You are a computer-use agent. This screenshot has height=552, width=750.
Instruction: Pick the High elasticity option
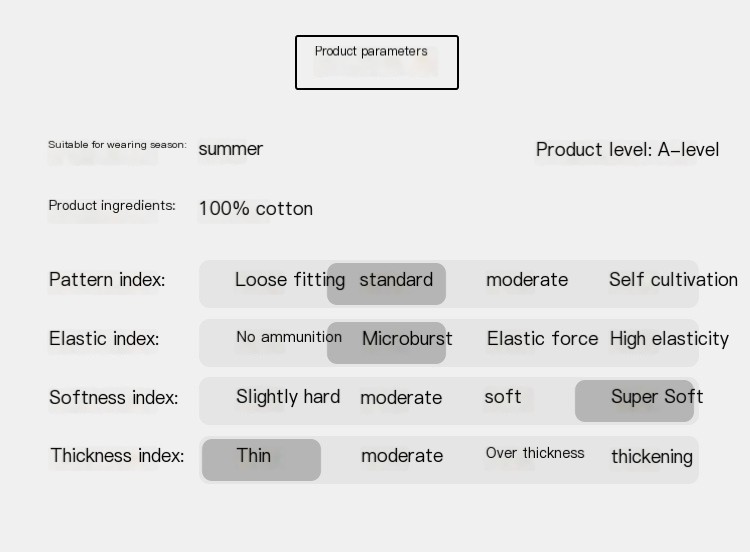[x=668, y=339]
